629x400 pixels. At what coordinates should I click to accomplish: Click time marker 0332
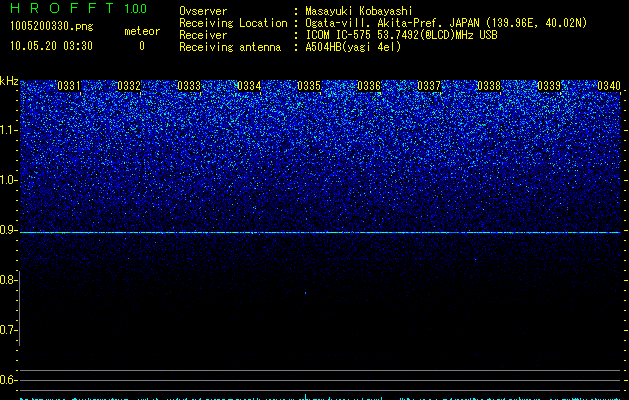pyautogui.click(x=129, y=86)
